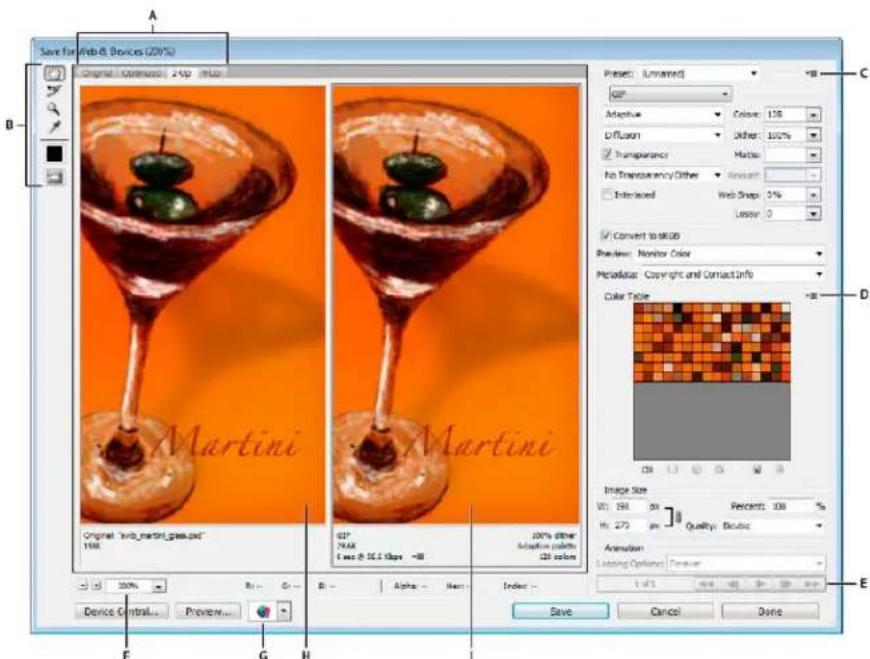Click the fourth icon under the color table
870x659 pixels.
click(720, 469)
